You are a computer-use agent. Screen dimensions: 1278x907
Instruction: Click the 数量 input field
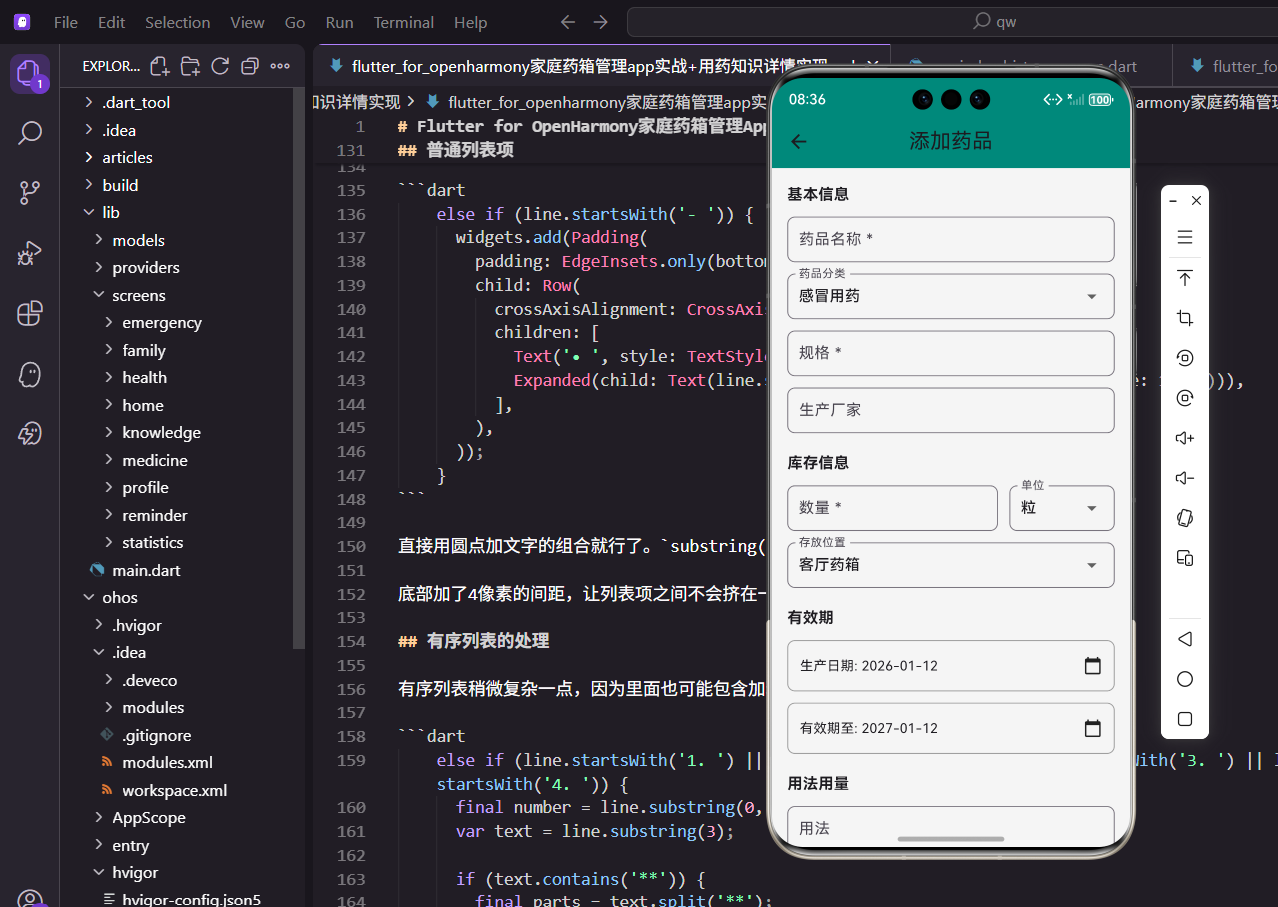(x=892, y=508)
